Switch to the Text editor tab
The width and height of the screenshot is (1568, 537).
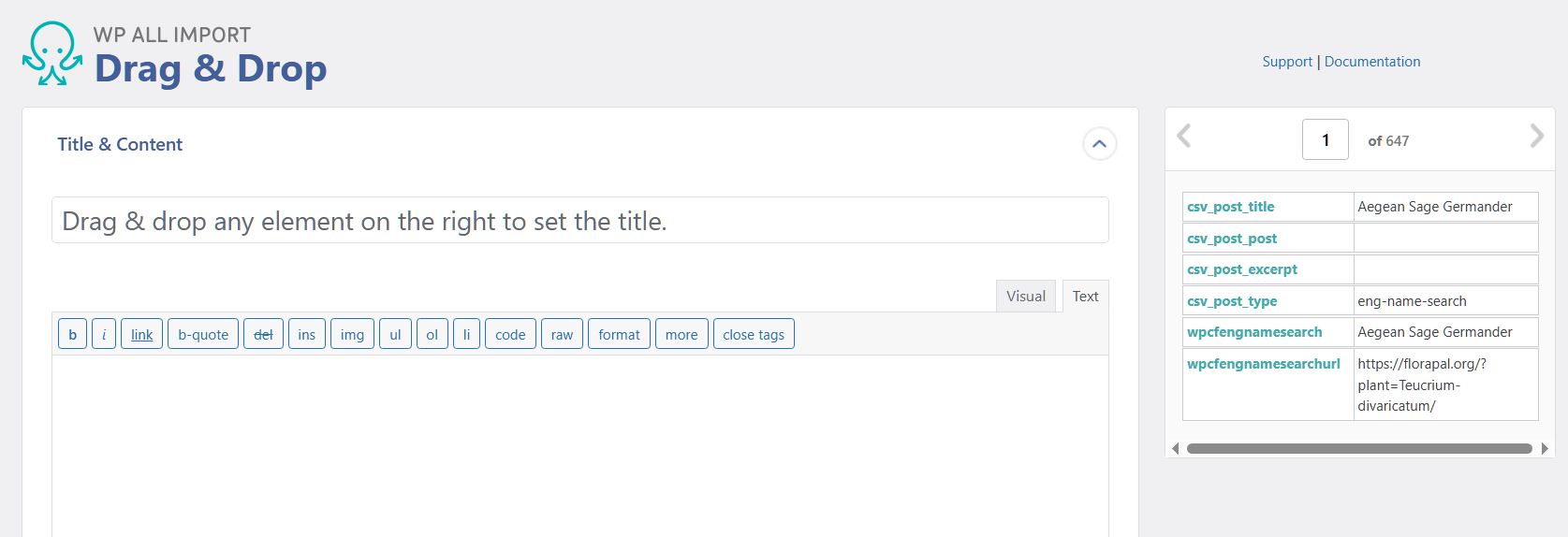(1086, 296)
